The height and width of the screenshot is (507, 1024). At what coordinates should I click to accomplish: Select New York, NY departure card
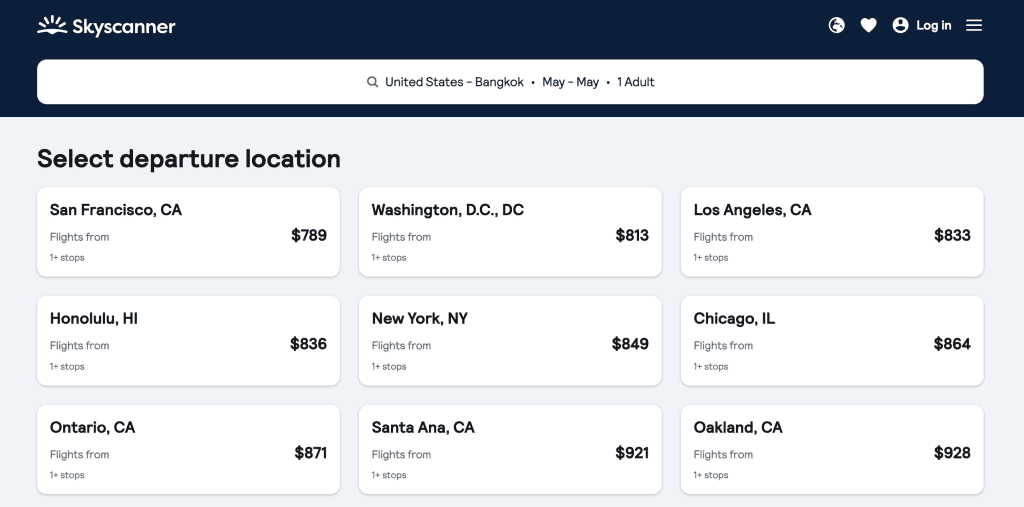[x=510, y=340]
